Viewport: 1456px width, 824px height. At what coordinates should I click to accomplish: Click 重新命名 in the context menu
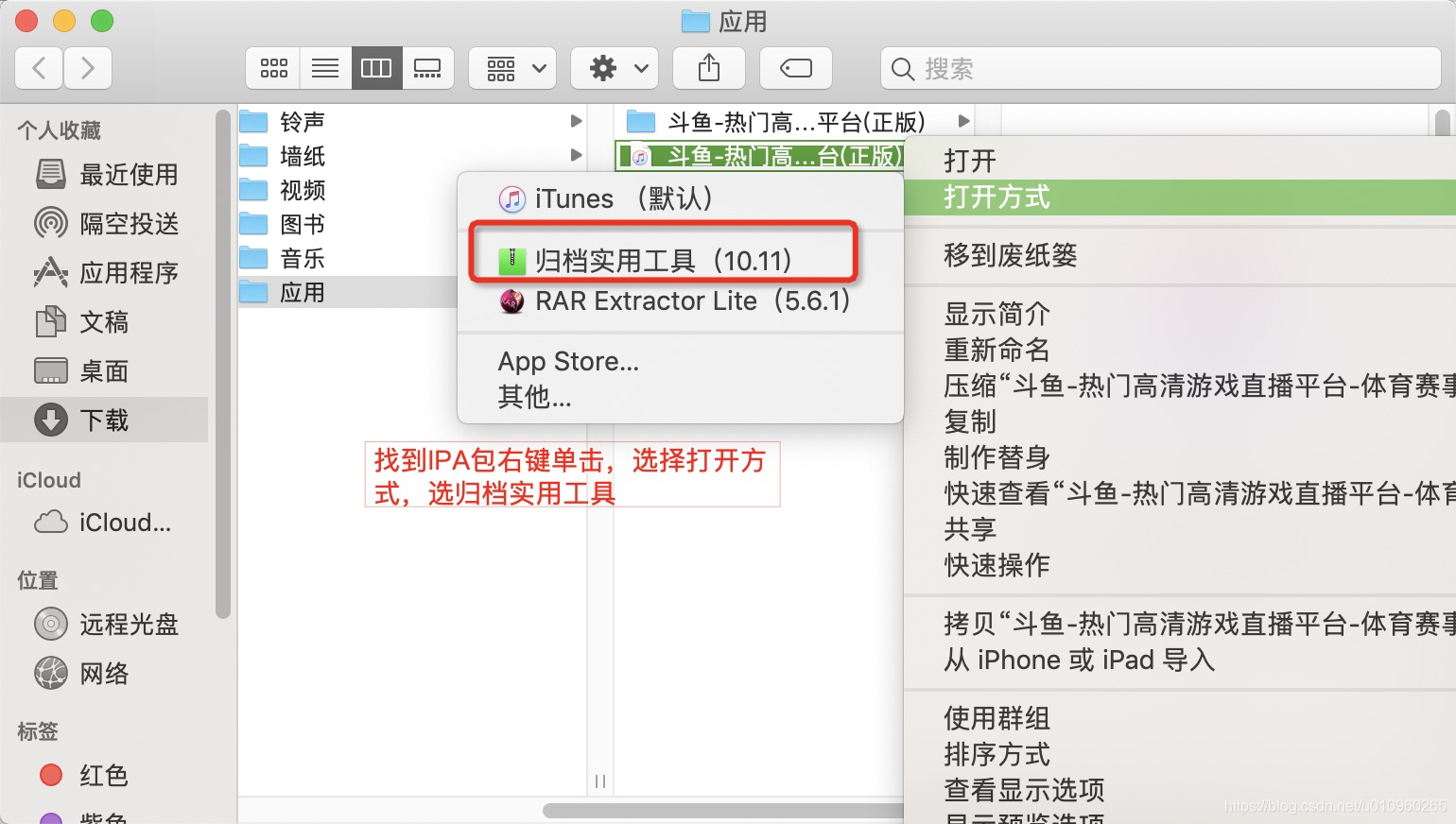1180,350
